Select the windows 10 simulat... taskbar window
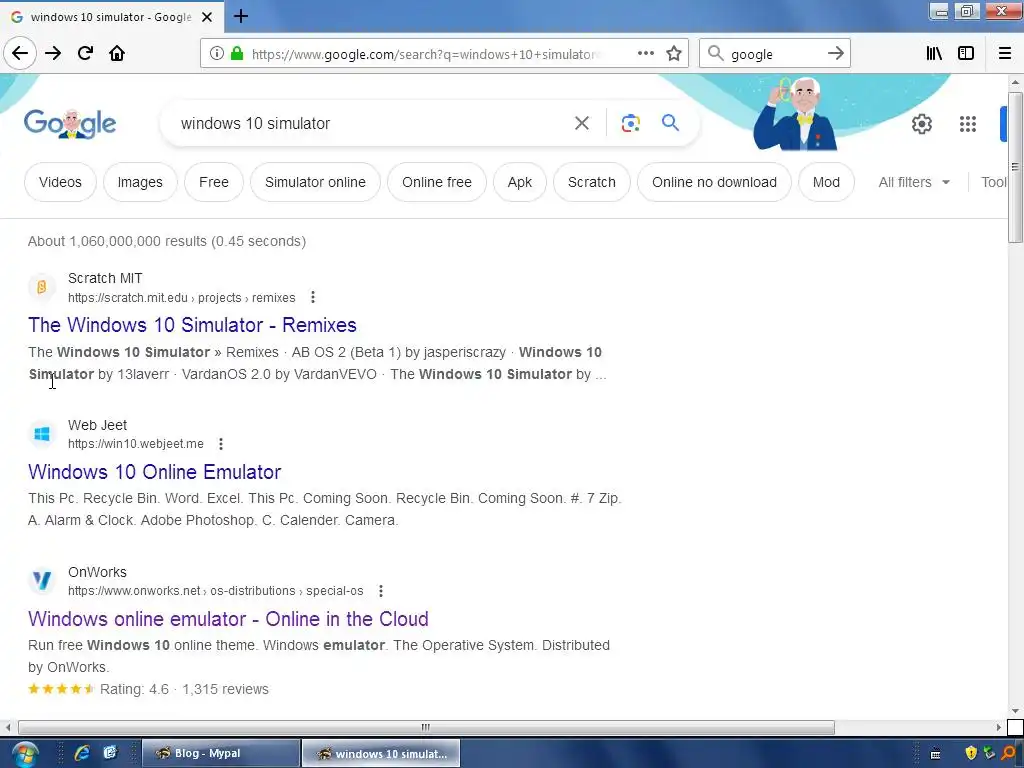 (x=381, y=754)
